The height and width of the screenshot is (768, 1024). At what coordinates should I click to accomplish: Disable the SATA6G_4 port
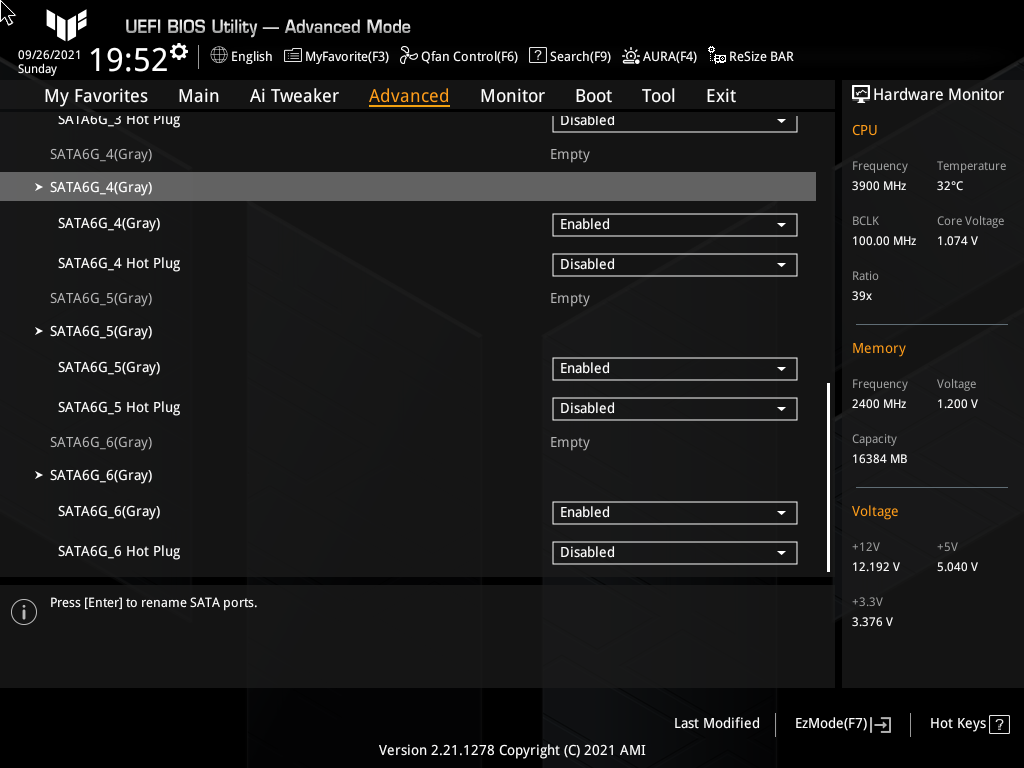click(674, 224)
